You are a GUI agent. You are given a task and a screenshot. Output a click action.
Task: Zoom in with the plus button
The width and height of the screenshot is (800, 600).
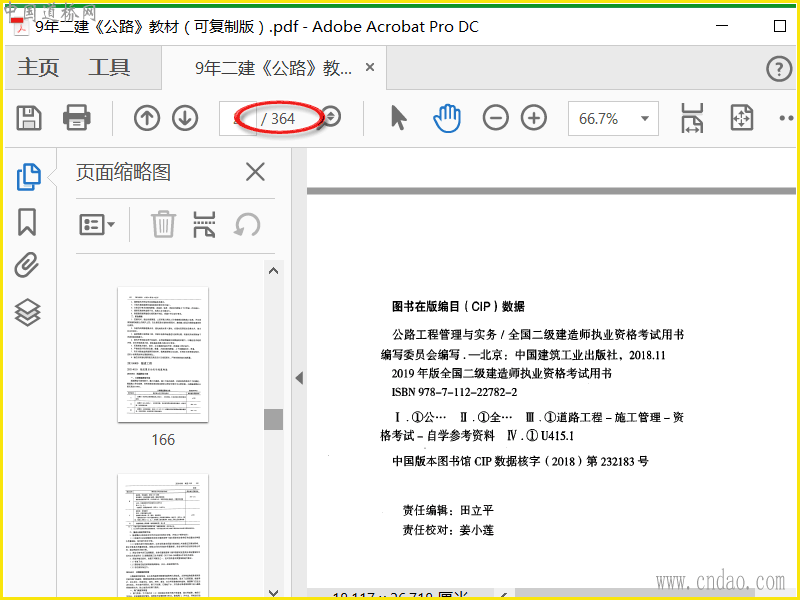534,118
